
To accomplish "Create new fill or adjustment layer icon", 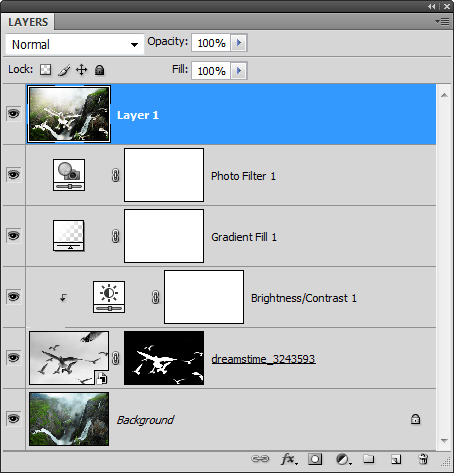I will coord(343,459).
